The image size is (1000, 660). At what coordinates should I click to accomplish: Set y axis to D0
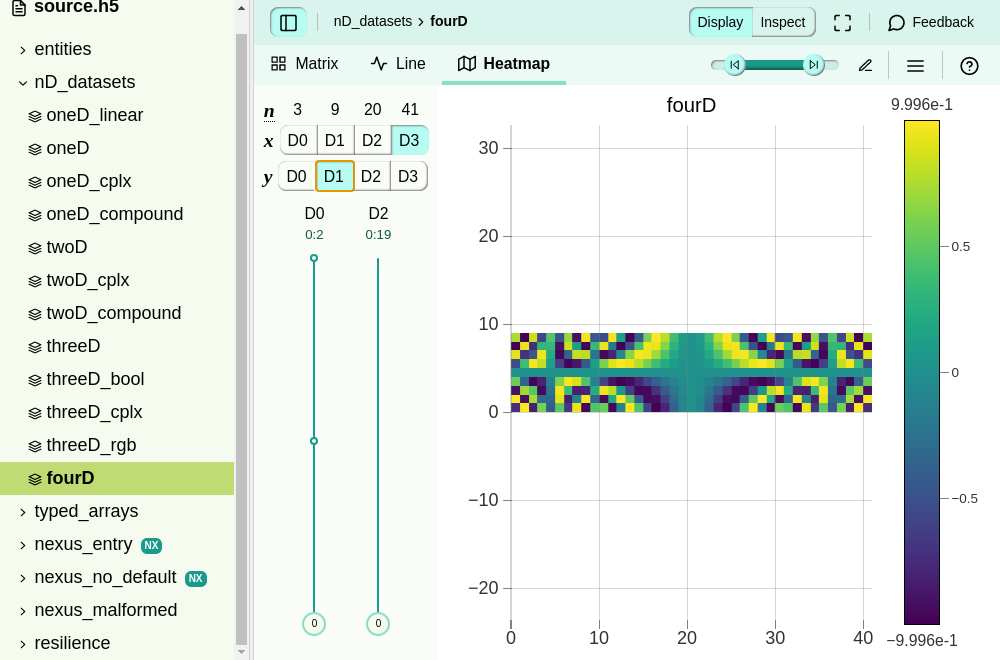click(297, 176)
